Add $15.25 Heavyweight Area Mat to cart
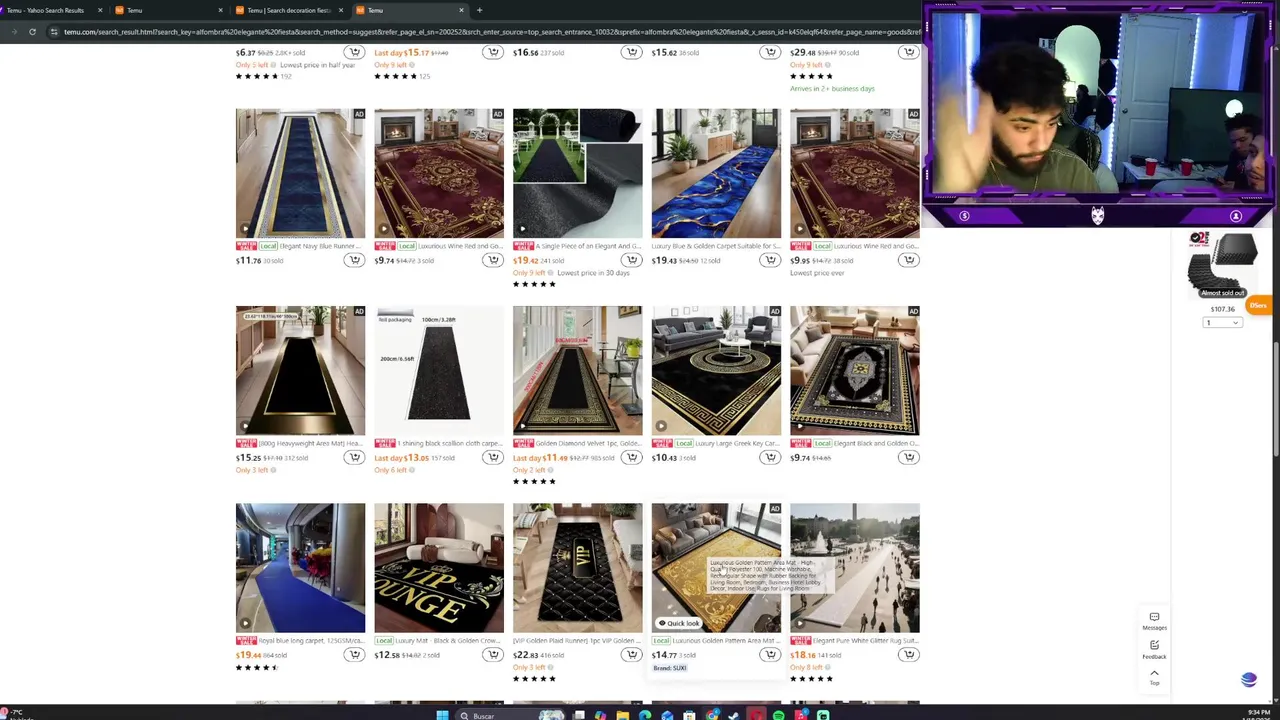Image resolution: width=1280 pixels, height=720 pixels. pos(354,457)
